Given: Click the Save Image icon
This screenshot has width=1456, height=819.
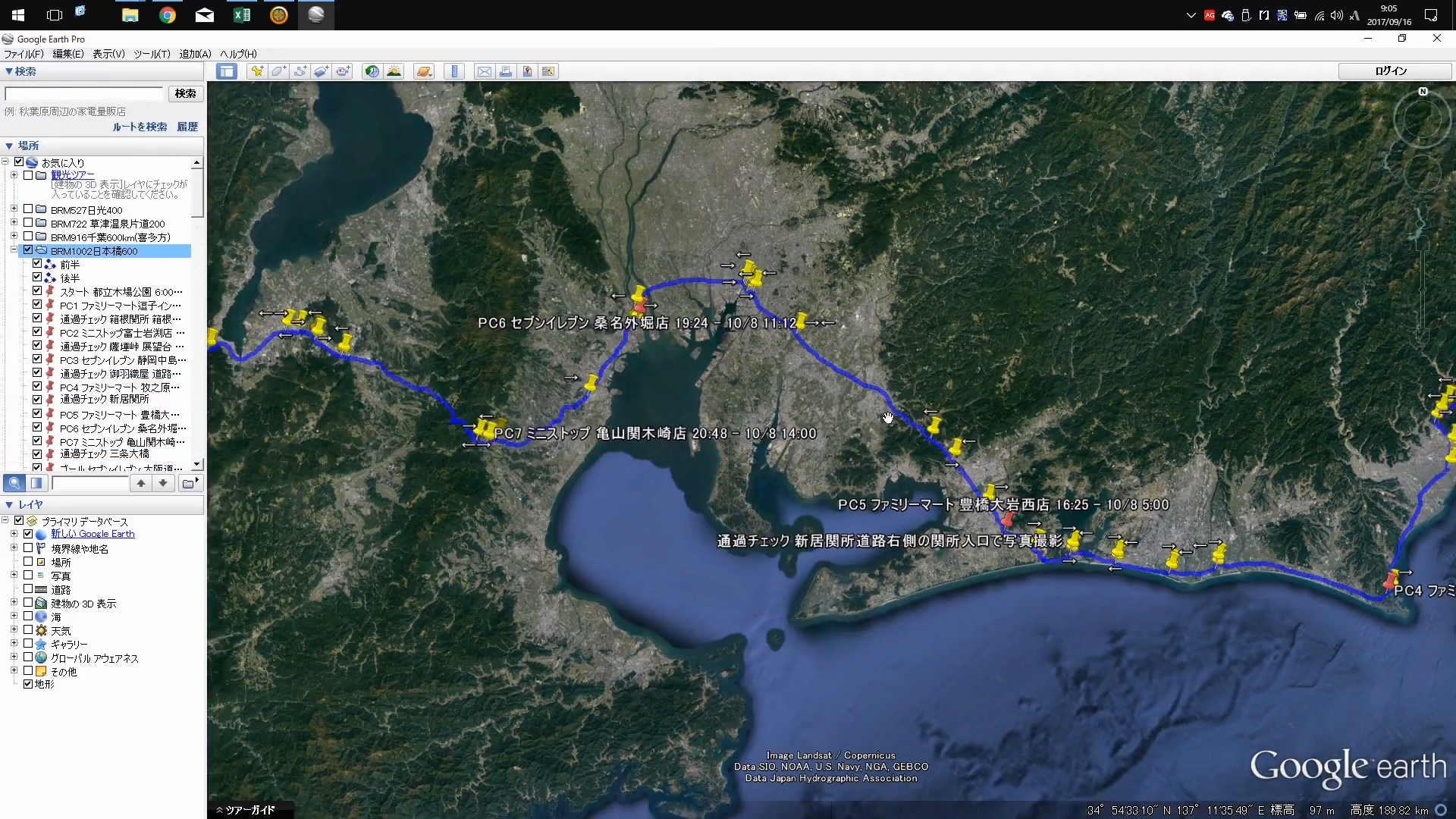Looking at the screenshot, I should pyautogui.click(x=527, y=71).
